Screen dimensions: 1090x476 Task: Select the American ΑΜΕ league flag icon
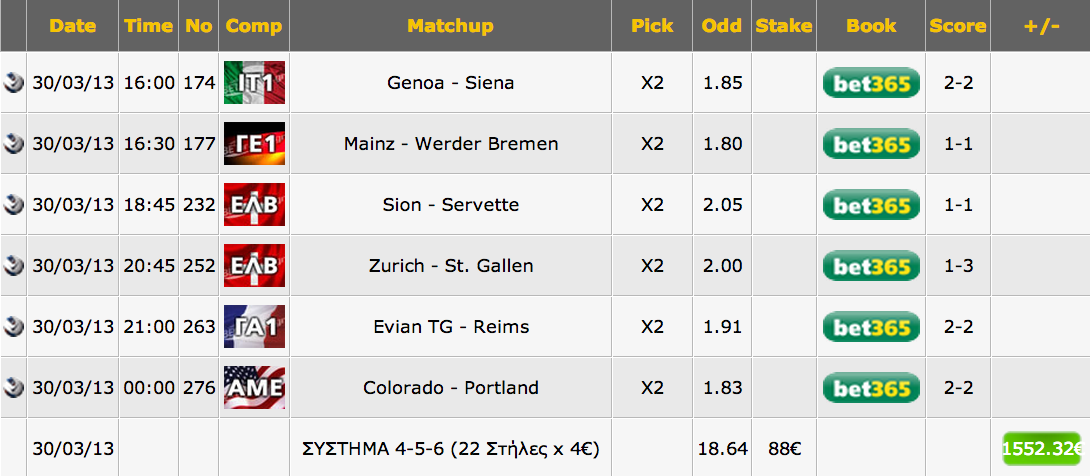[254, 388]
